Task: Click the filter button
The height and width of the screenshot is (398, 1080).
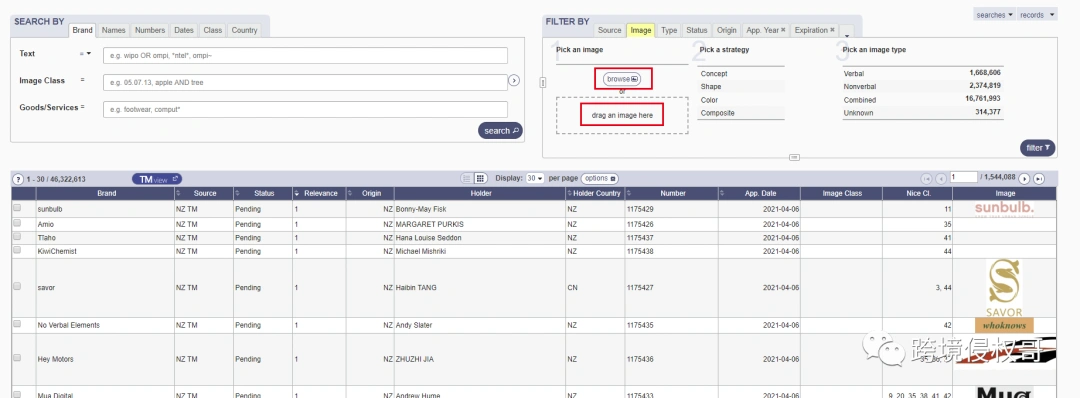Action: [x=1037, y=147]
